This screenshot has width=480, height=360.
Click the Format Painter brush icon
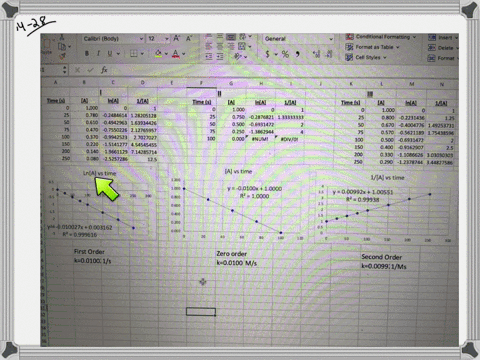coord(62,56)
